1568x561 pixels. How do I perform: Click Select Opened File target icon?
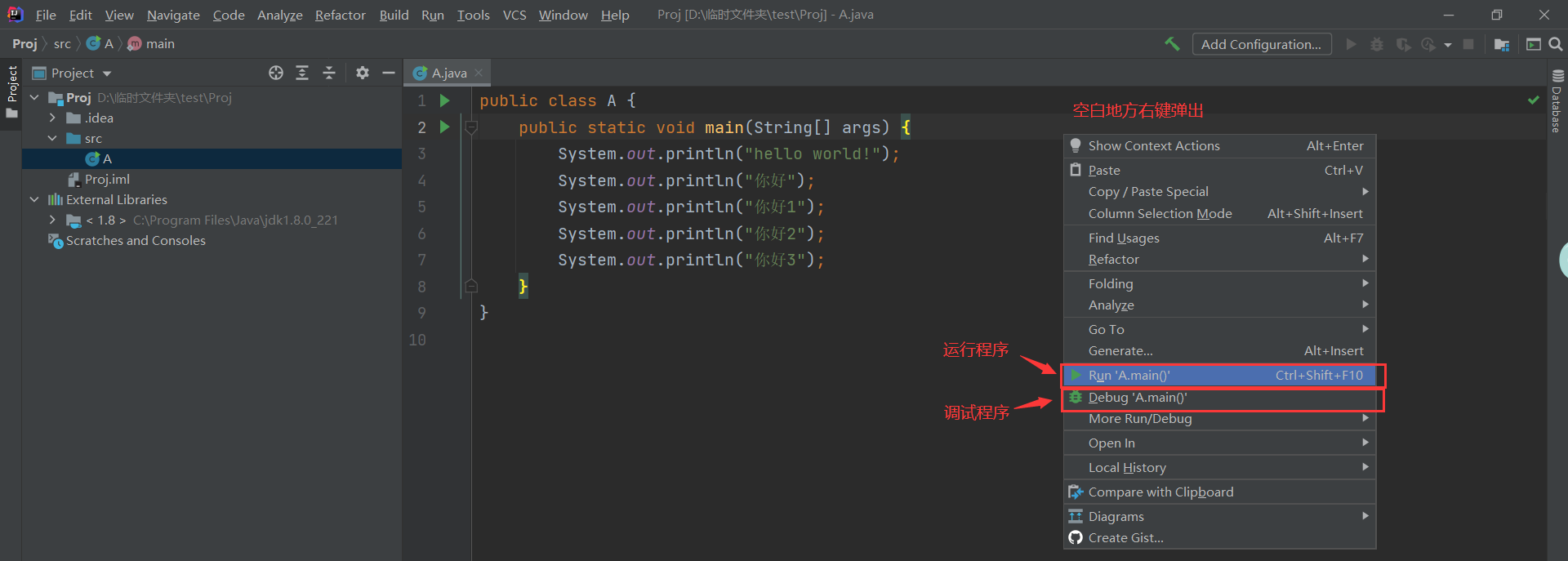click(276, 73)
